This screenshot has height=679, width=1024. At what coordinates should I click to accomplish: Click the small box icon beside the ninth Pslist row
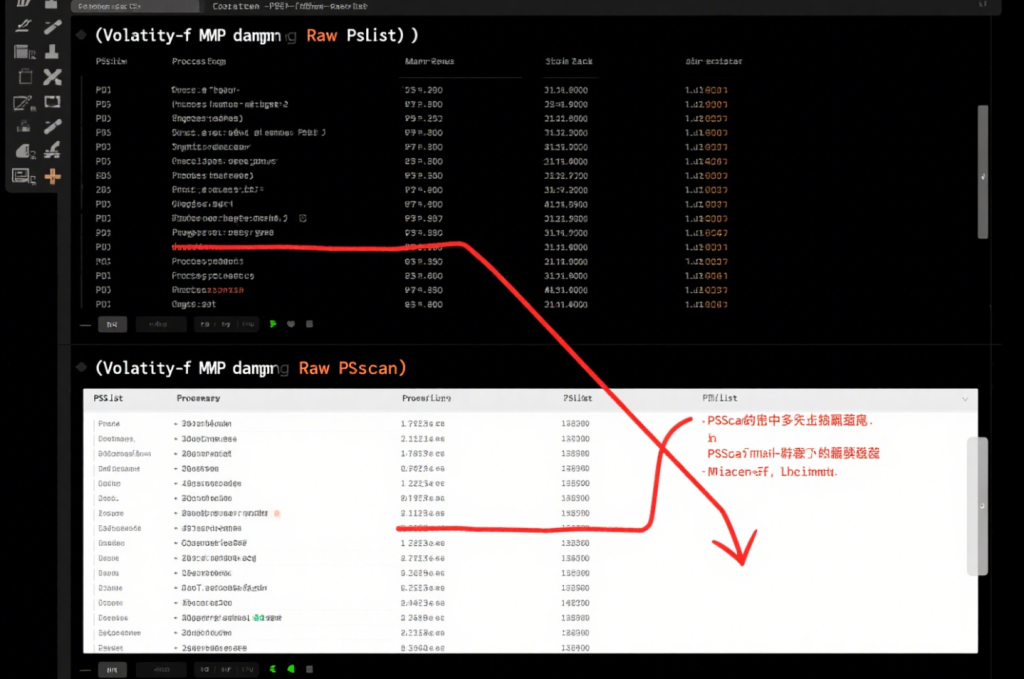pyautogui.click(x=302, y=216)
